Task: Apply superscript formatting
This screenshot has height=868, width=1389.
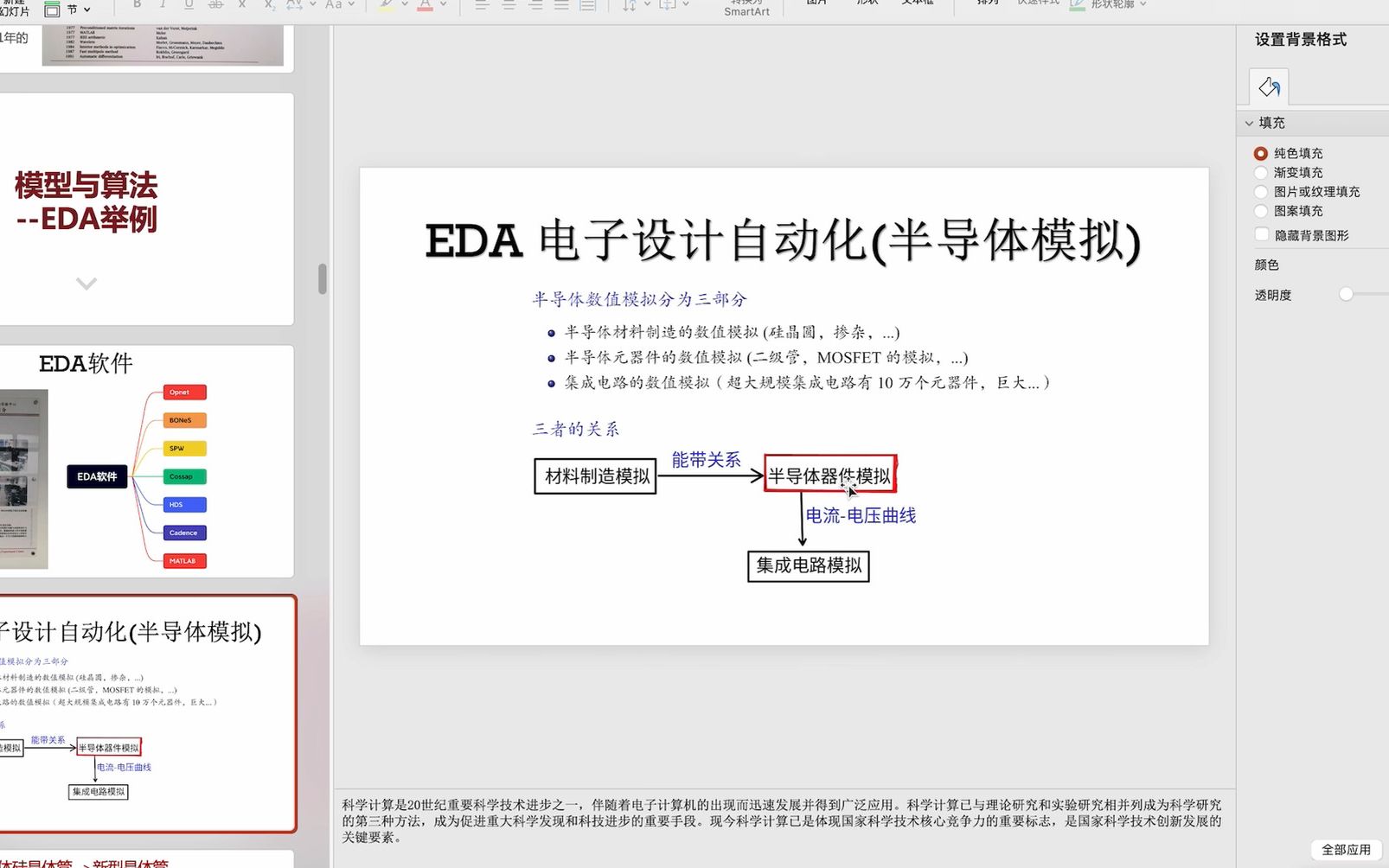Action: point(241,4)
